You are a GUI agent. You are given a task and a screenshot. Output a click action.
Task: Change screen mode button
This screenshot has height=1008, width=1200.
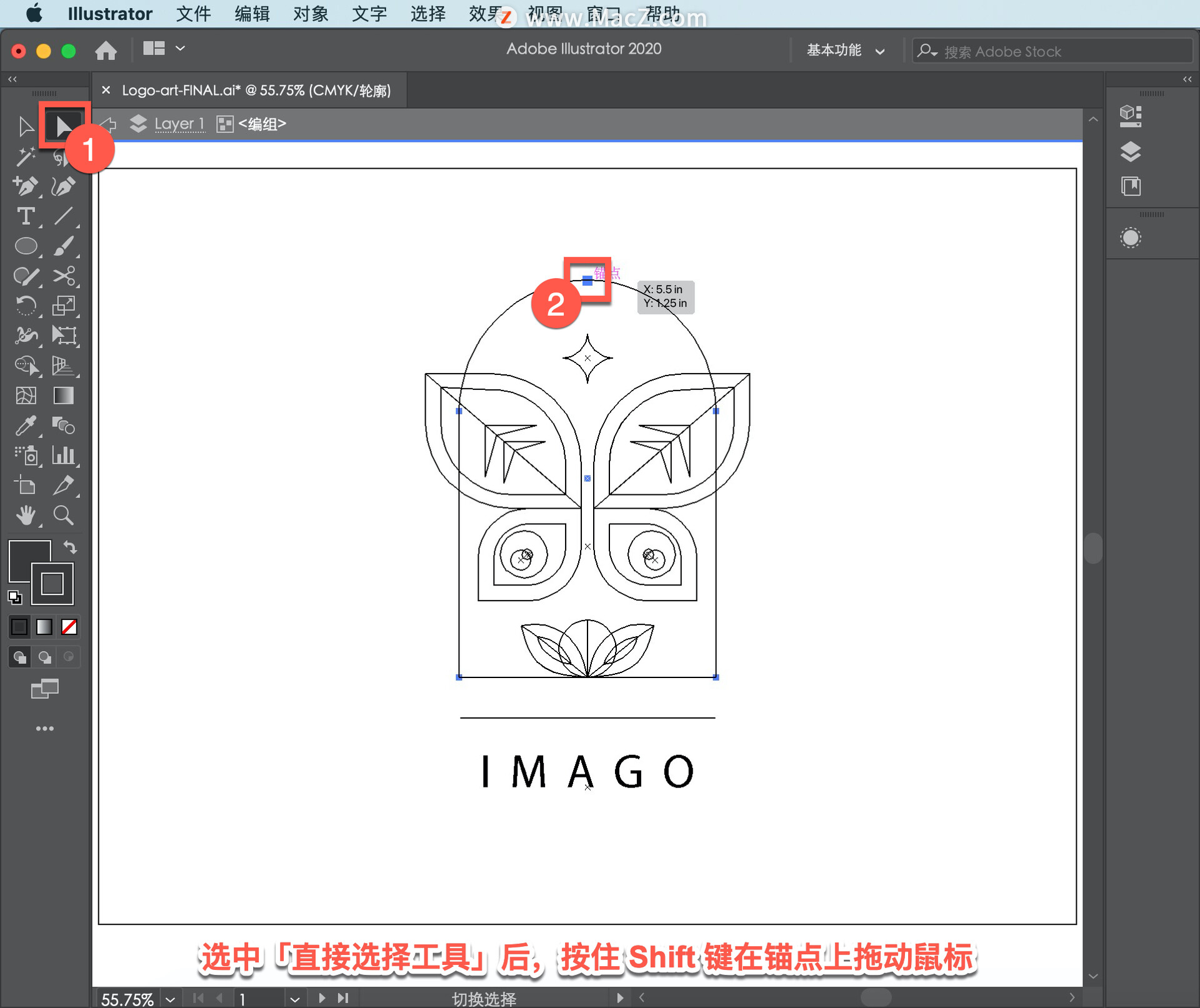(x=44, y=689)
